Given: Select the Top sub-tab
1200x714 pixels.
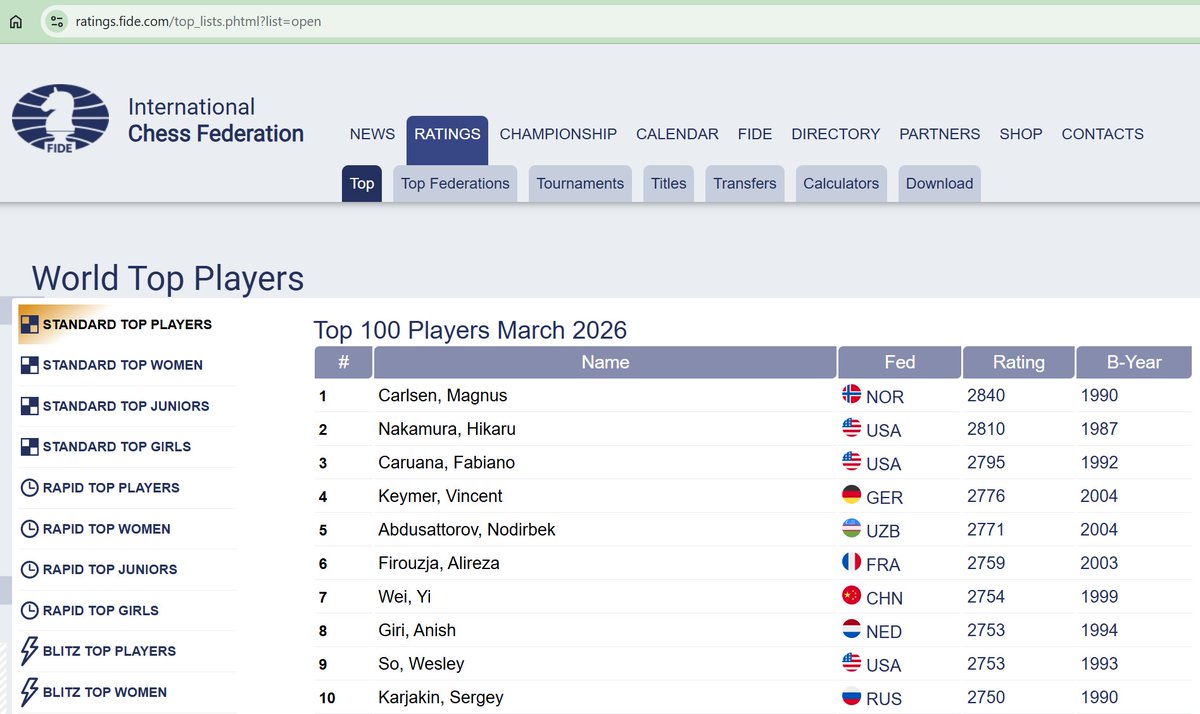Looking at the screenshot, I should 362,184.
